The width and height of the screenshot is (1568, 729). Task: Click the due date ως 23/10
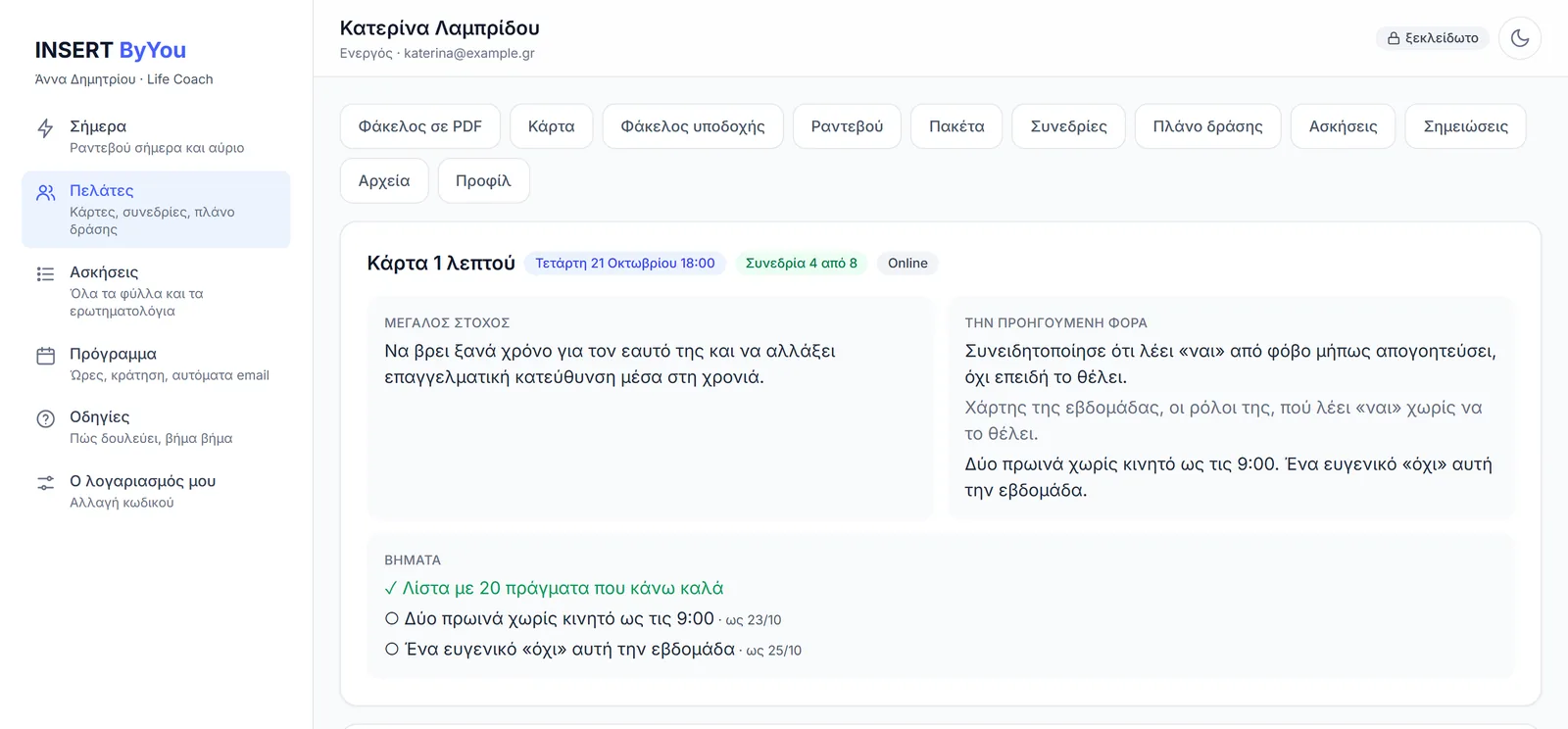(754, 620)
